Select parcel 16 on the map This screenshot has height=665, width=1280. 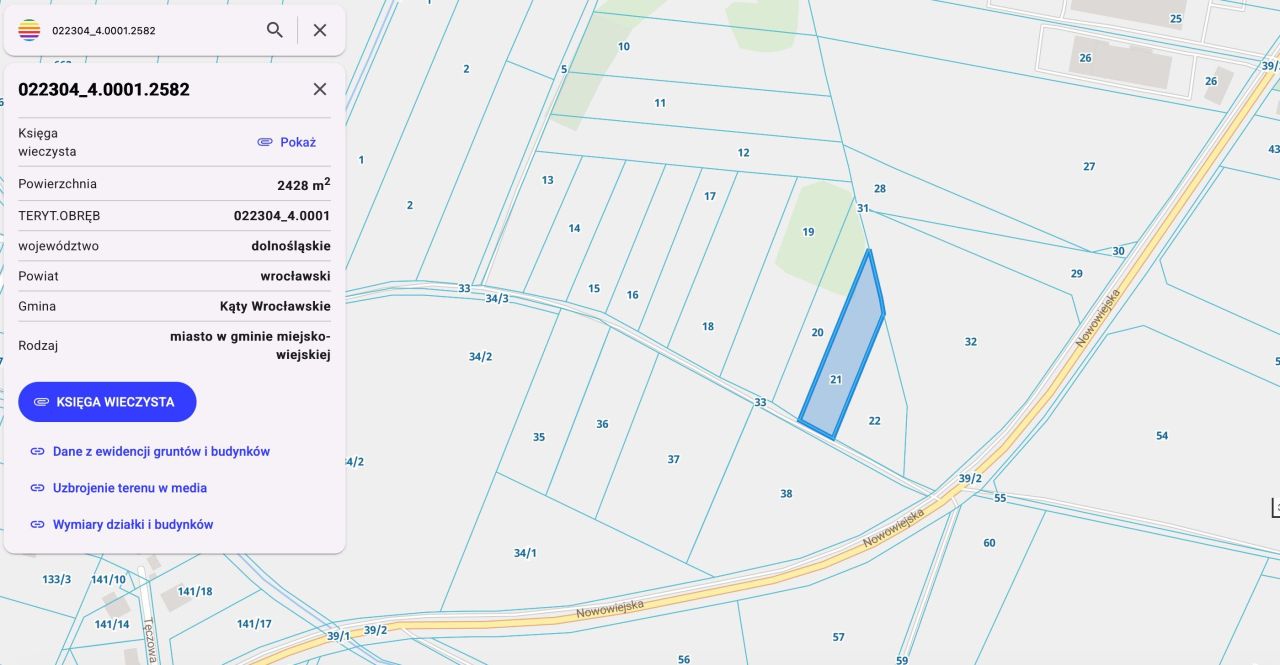coord(632,295)
